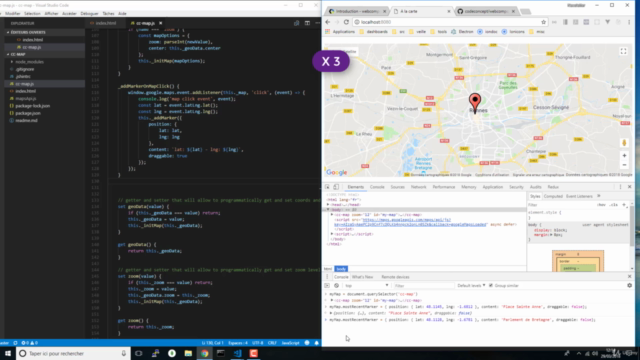Open the Default levels dropdown
The image size is (640, 360).
471,286
